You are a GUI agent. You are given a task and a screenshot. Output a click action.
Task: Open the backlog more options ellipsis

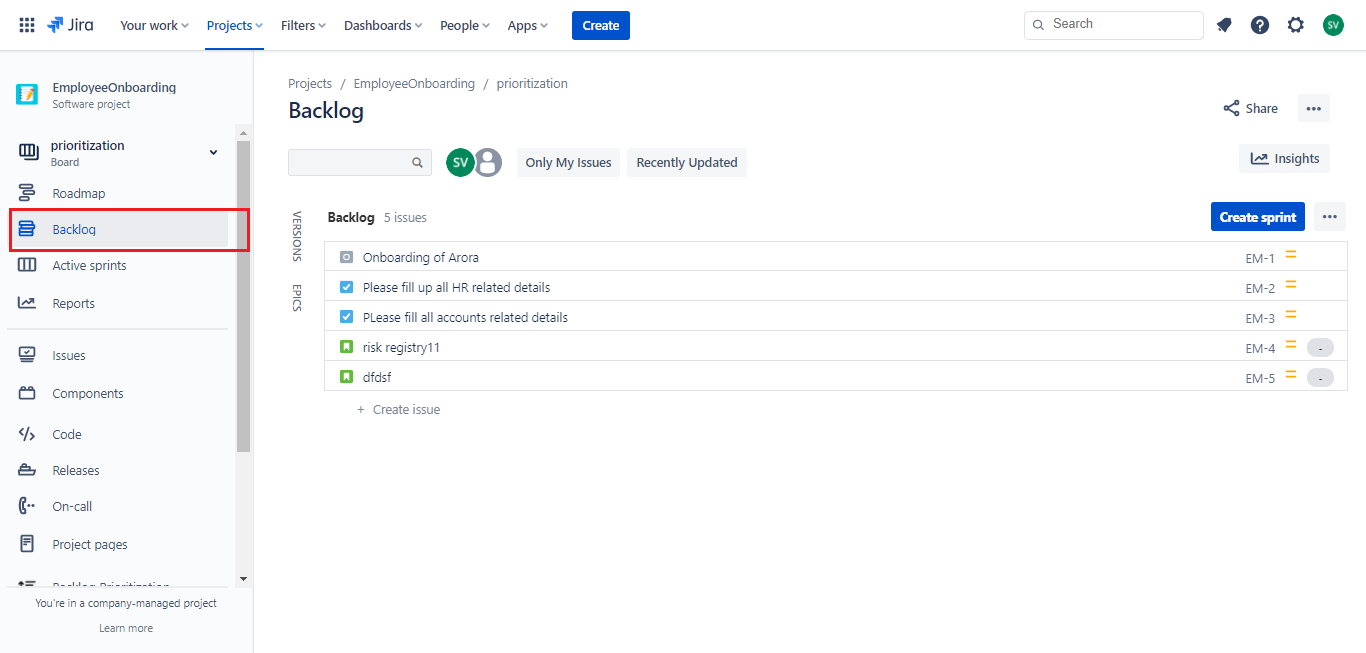point(1329,217)
